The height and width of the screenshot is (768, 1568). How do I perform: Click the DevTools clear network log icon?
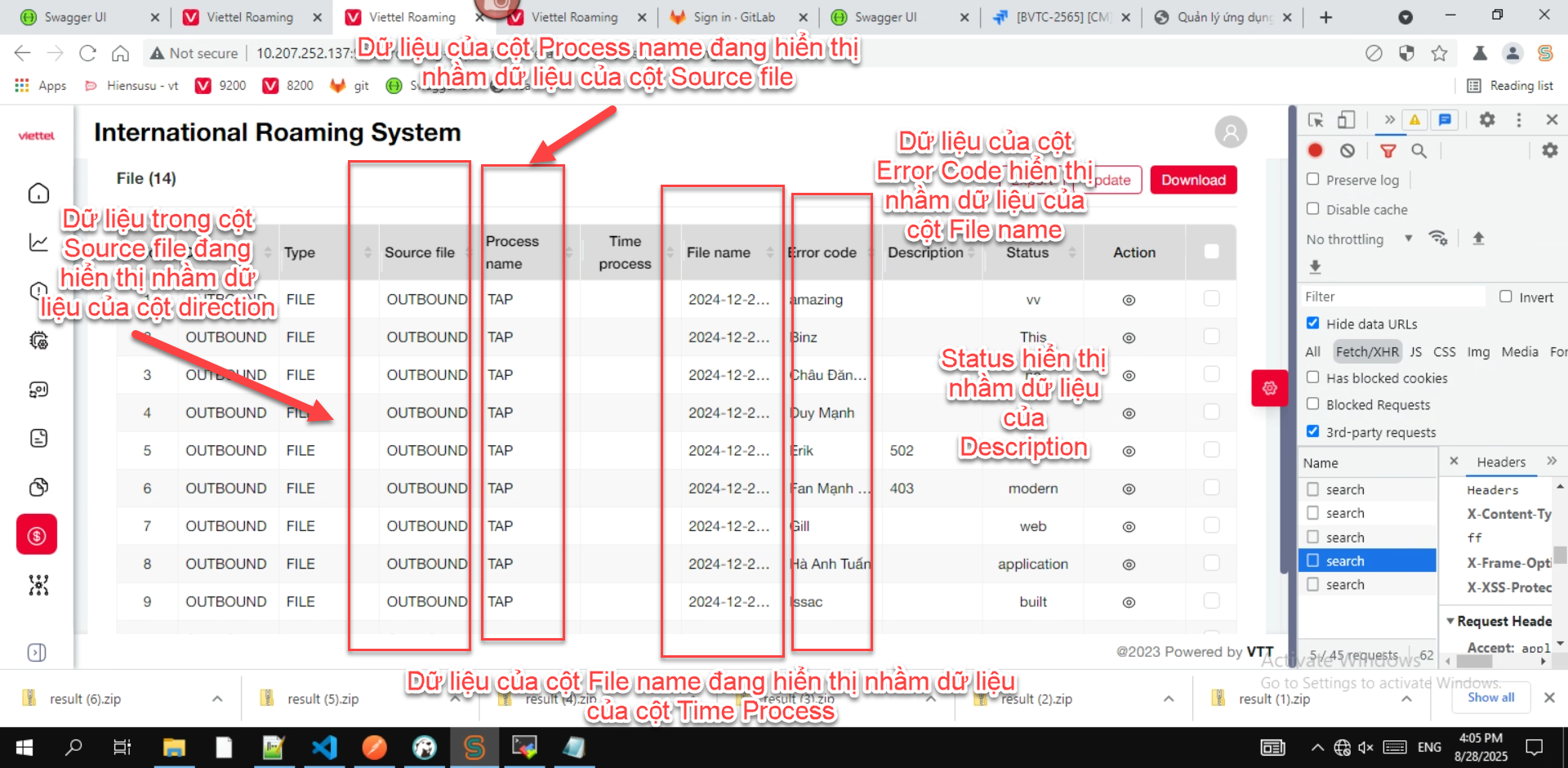click(x=1347, y=150)
